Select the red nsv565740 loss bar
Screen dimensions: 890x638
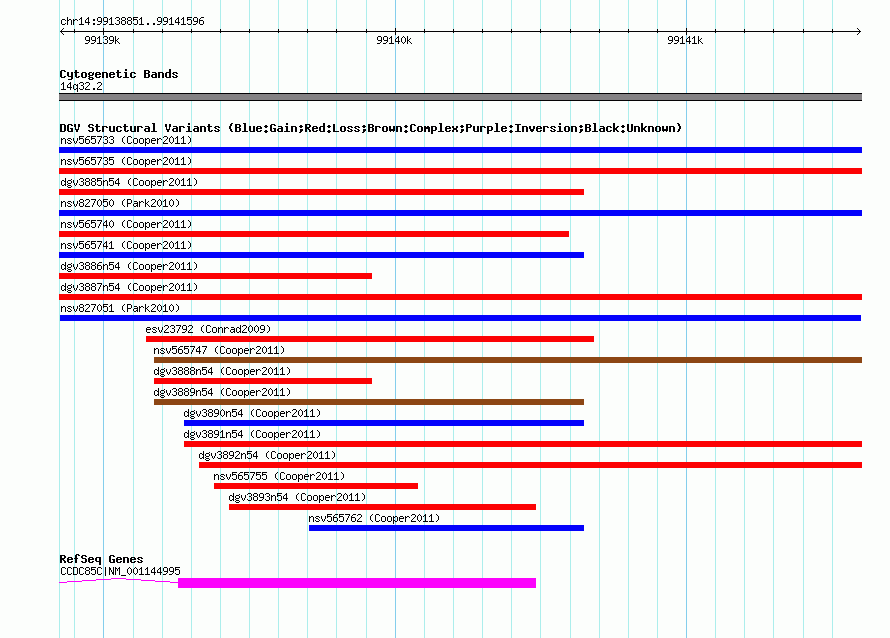point(314,234)
